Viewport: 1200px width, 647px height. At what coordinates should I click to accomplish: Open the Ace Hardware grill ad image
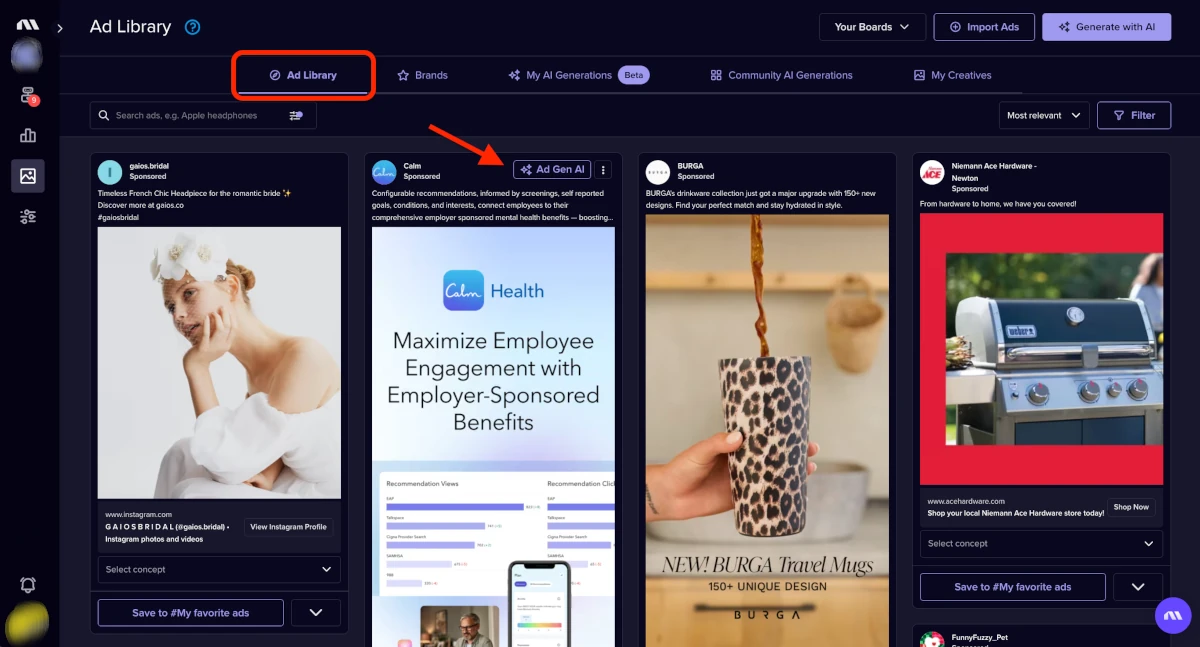[1041, 350]
